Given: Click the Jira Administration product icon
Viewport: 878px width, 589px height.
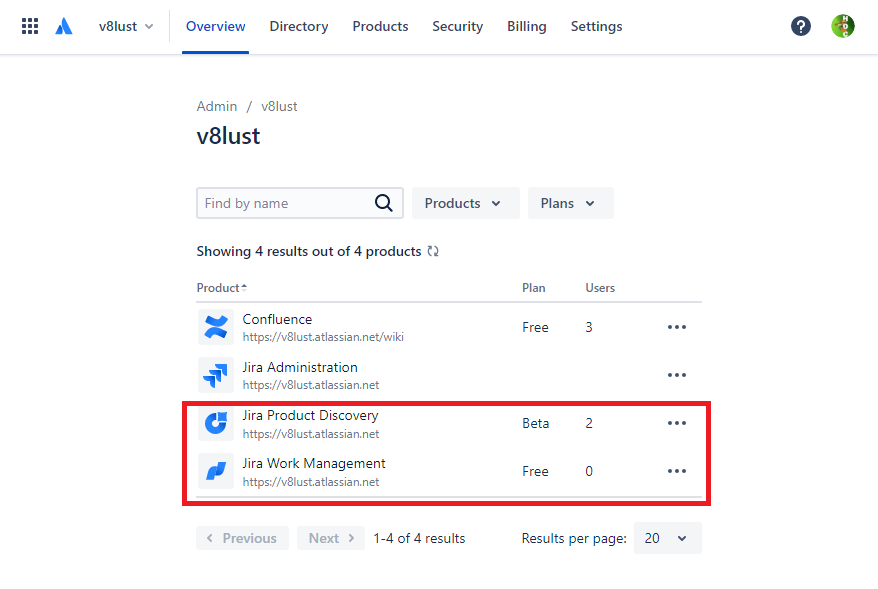Looking at the screenshot, I should pyautogui.click(x=216, y=375).
